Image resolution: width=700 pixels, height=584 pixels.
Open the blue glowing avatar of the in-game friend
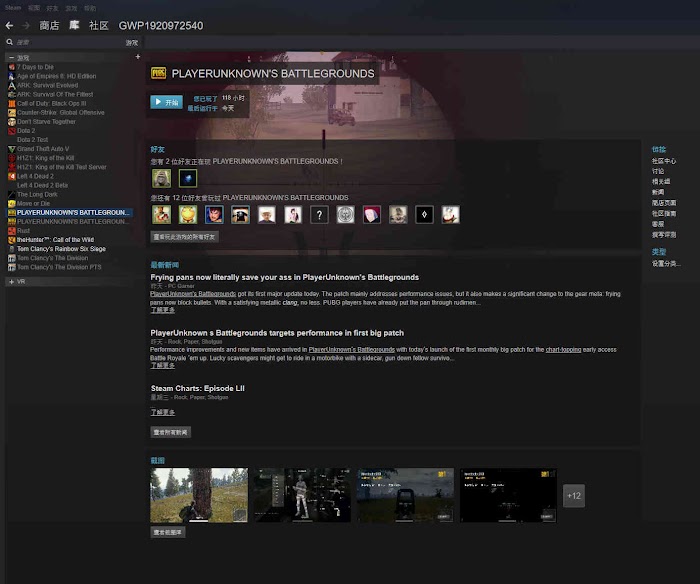[188, 178]
